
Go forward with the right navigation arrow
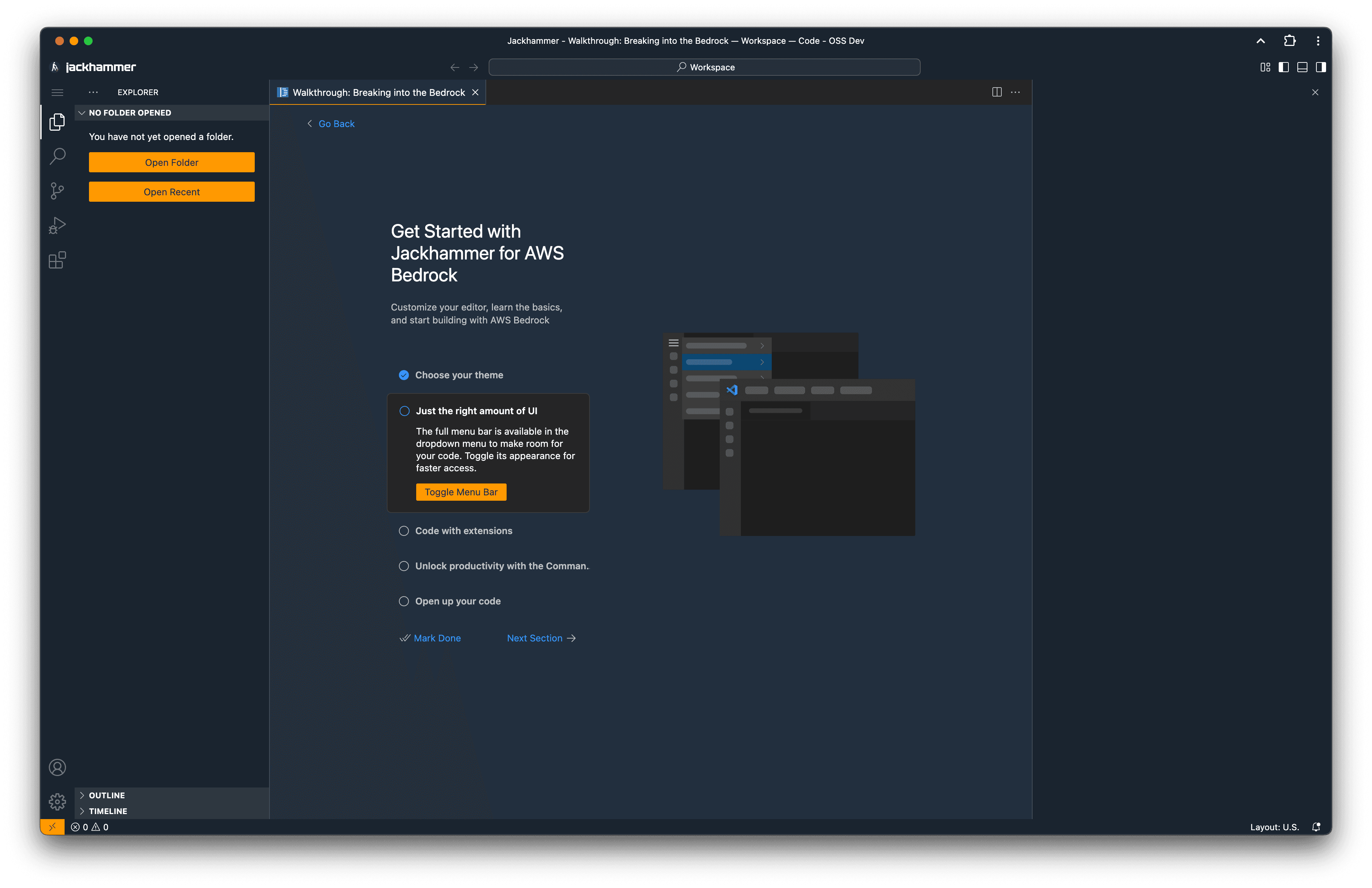[474, 67]
